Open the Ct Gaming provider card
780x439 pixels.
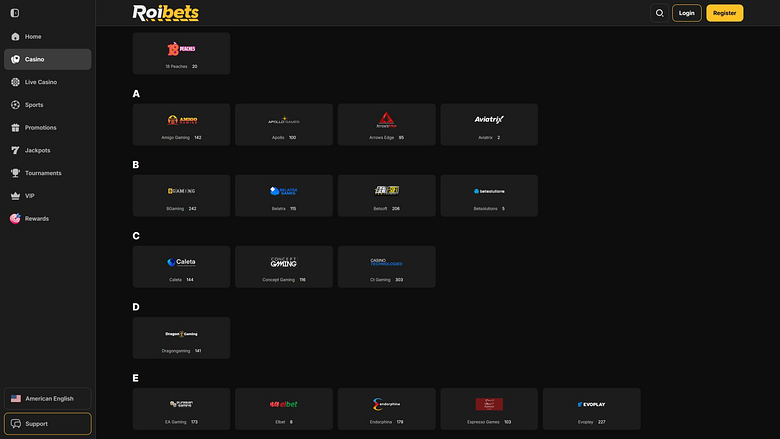[x=387, y=267]
